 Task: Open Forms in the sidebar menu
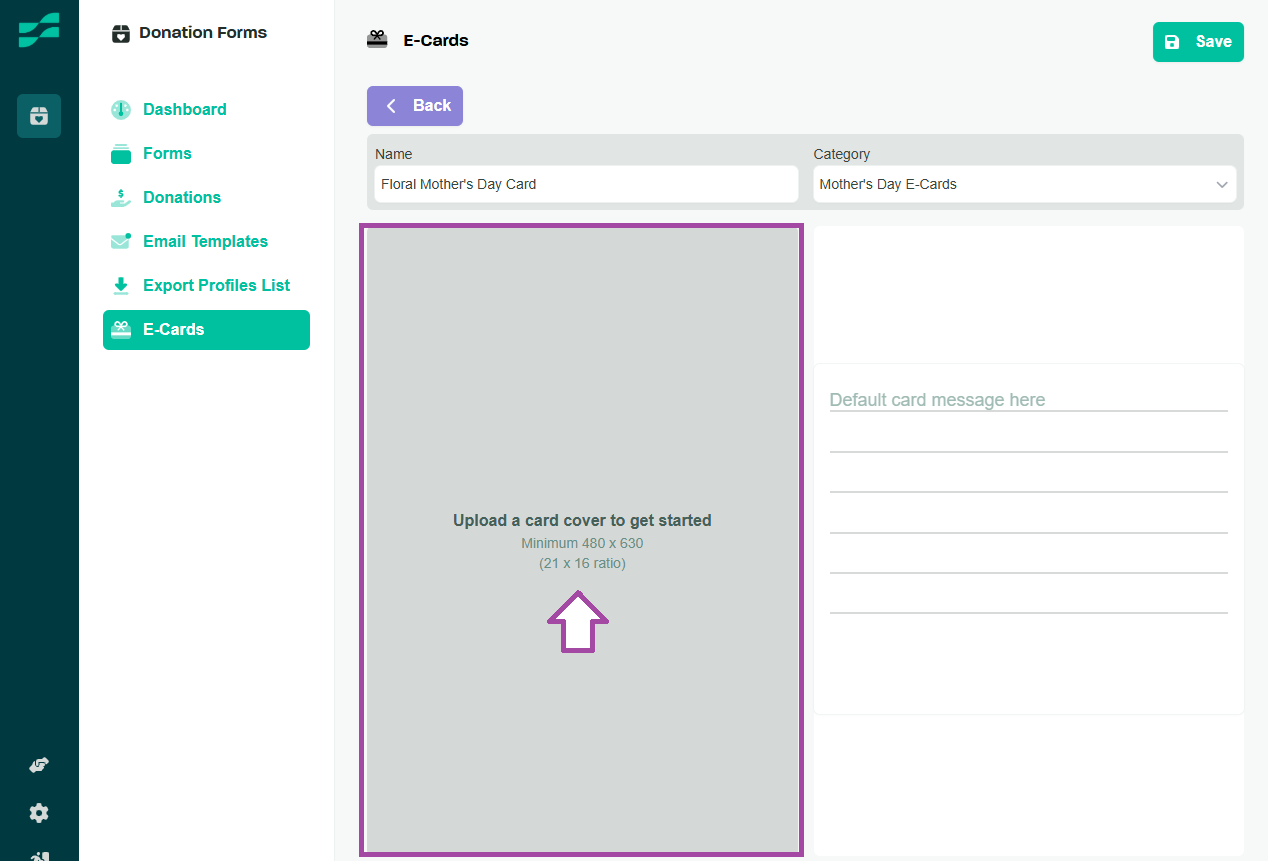click(x=167, y=154)
